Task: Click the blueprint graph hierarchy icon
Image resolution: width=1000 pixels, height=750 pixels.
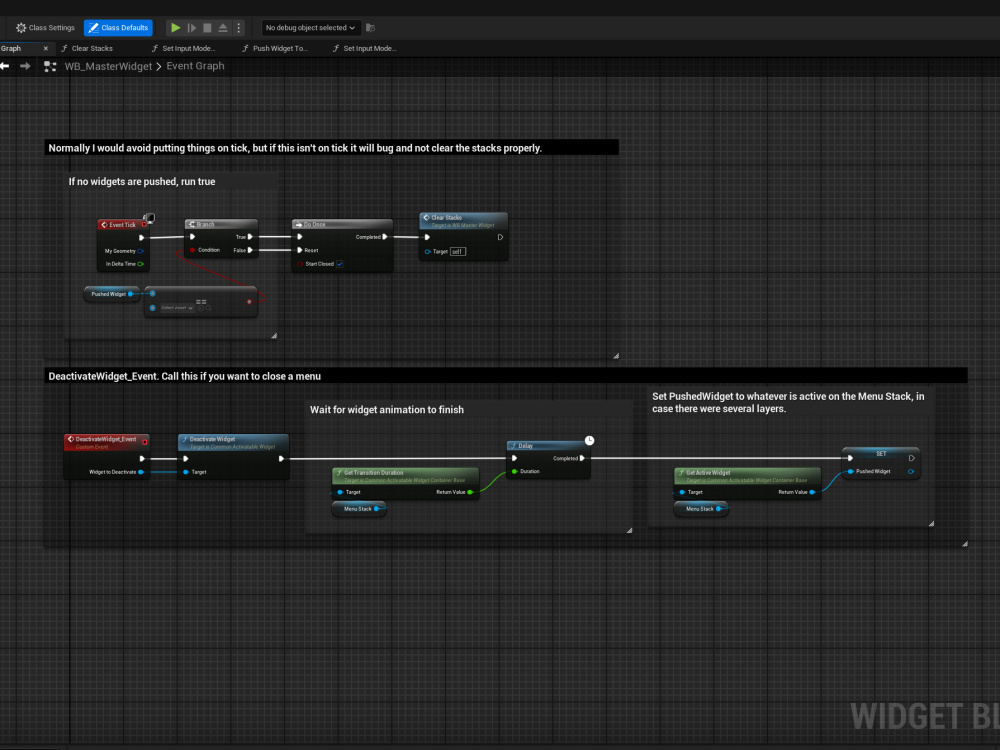Action: click(50, 66)
